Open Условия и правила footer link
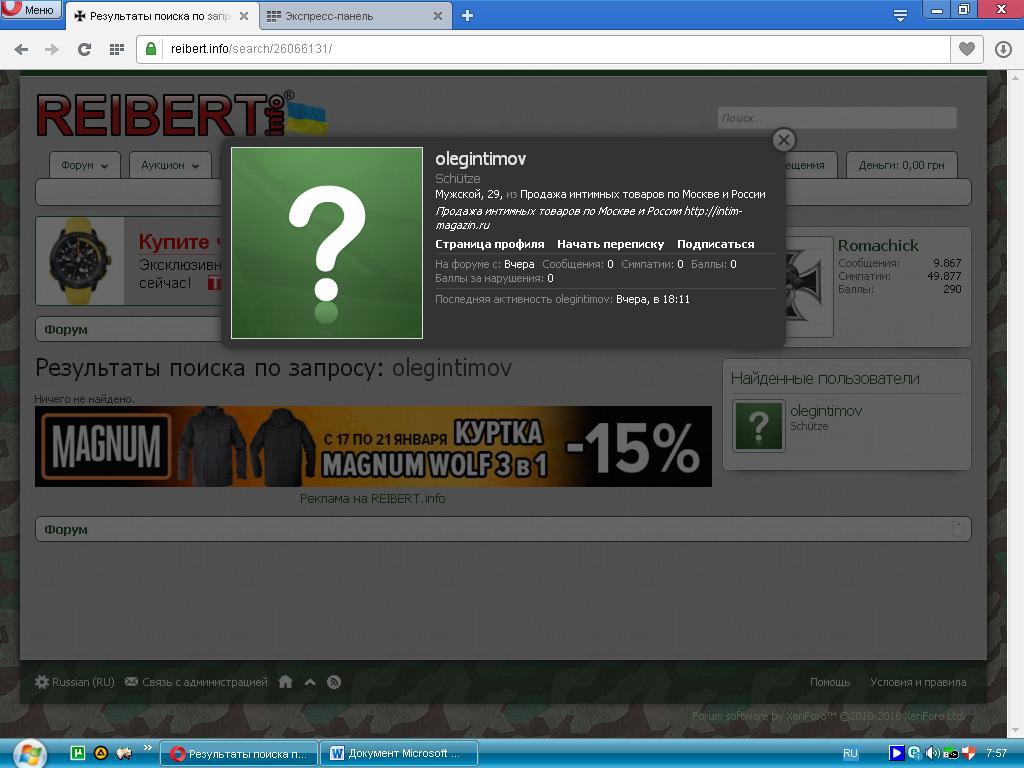The width and height of the screenshot is (1024, 768). point(918,682)
